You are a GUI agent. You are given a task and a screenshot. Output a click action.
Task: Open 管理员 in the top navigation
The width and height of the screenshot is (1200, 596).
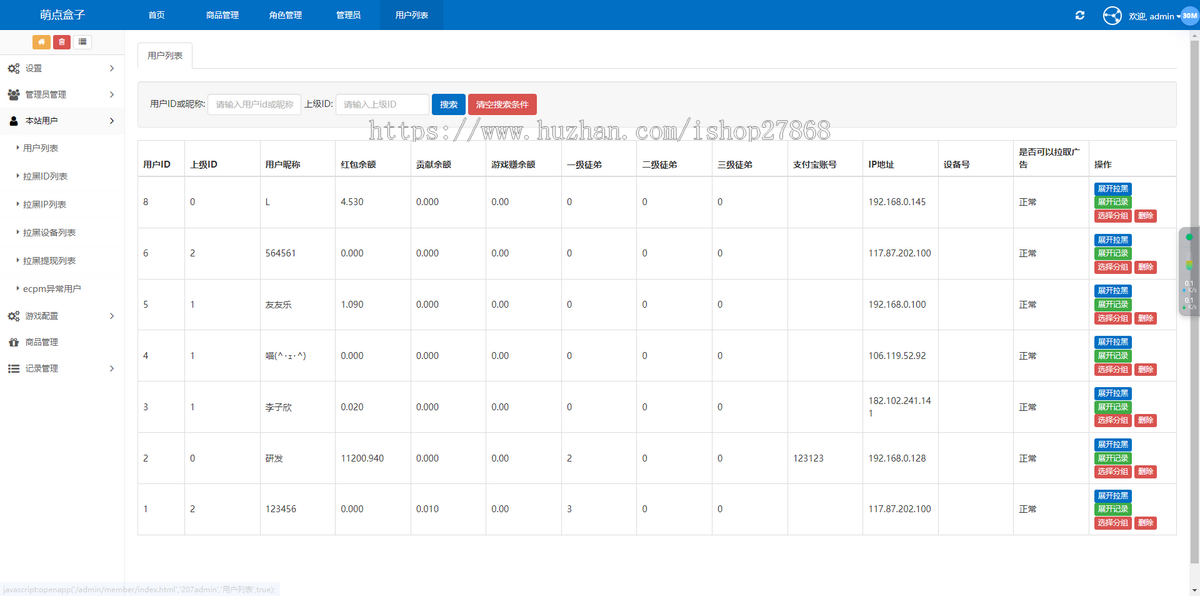click(x=348, y=15)
